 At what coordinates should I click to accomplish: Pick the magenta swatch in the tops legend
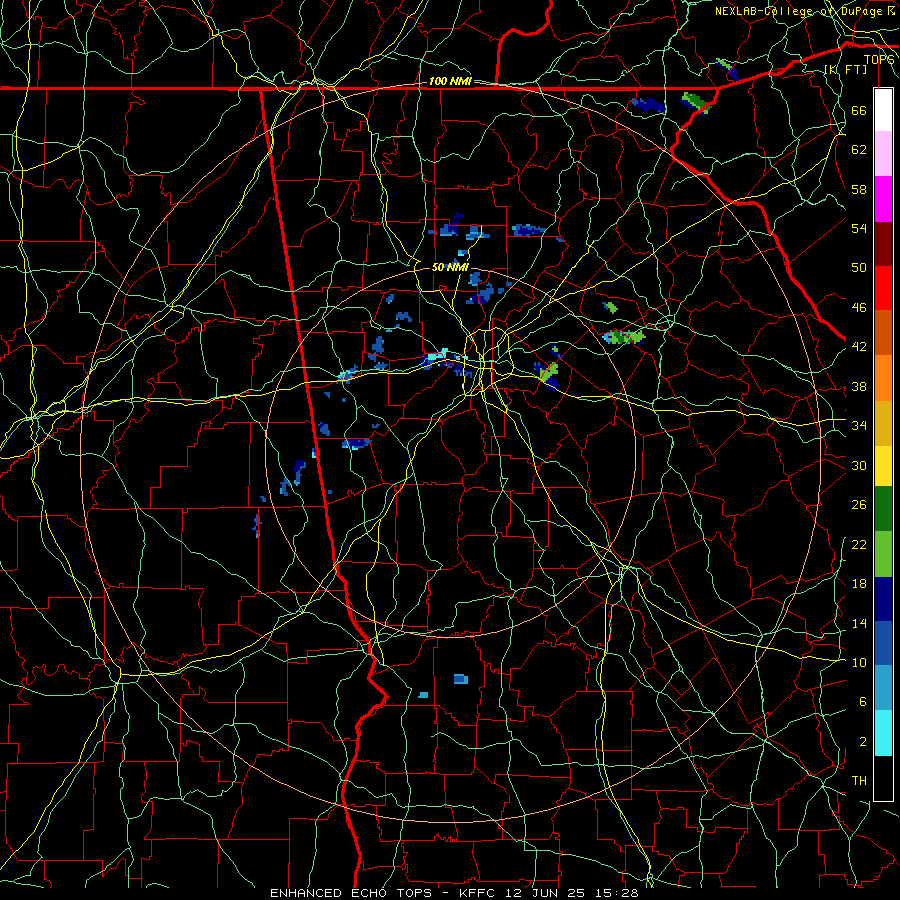883,199
